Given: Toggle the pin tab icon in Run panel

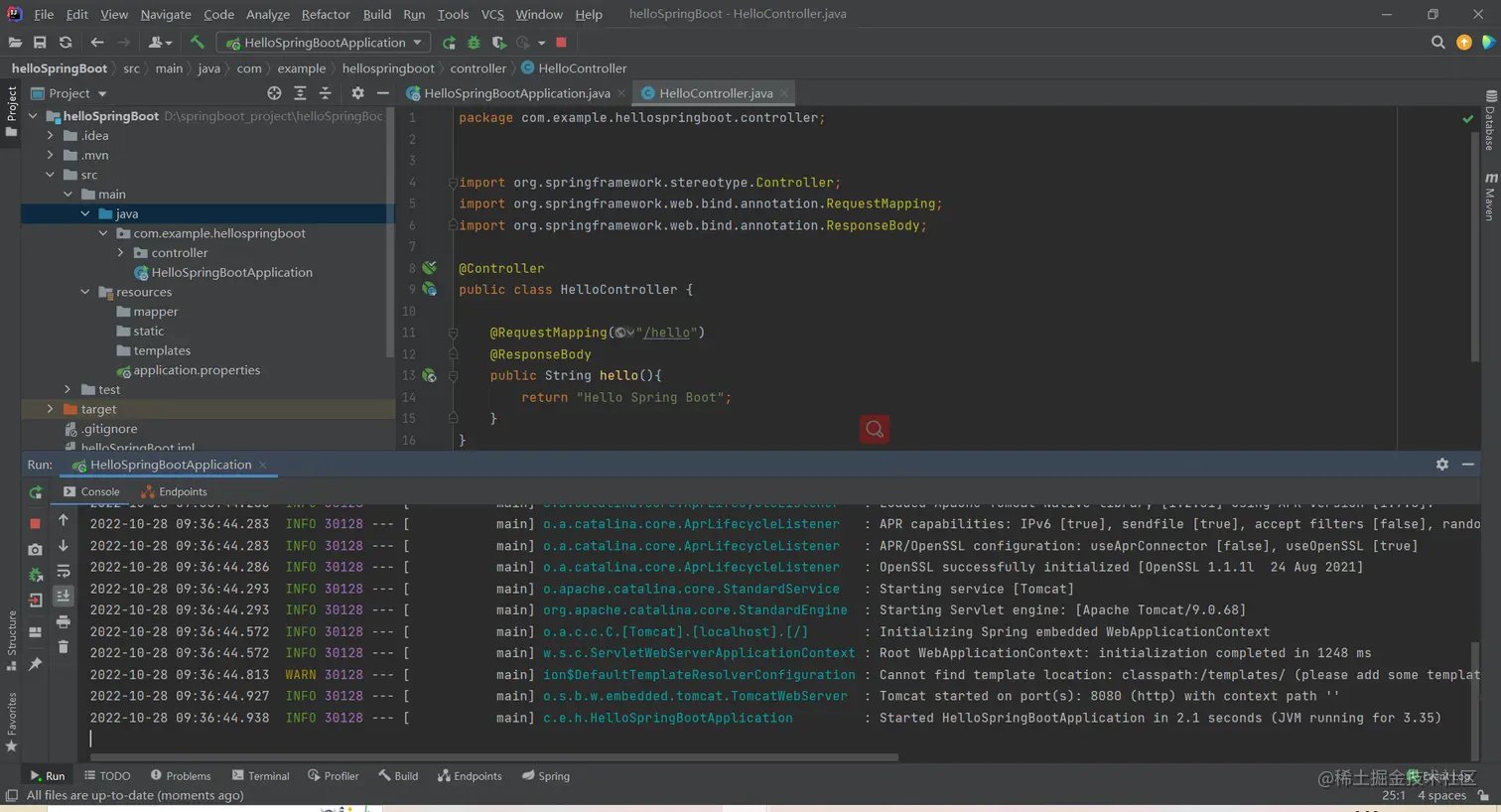Looking at the screenshot, I should pos(36,664).
